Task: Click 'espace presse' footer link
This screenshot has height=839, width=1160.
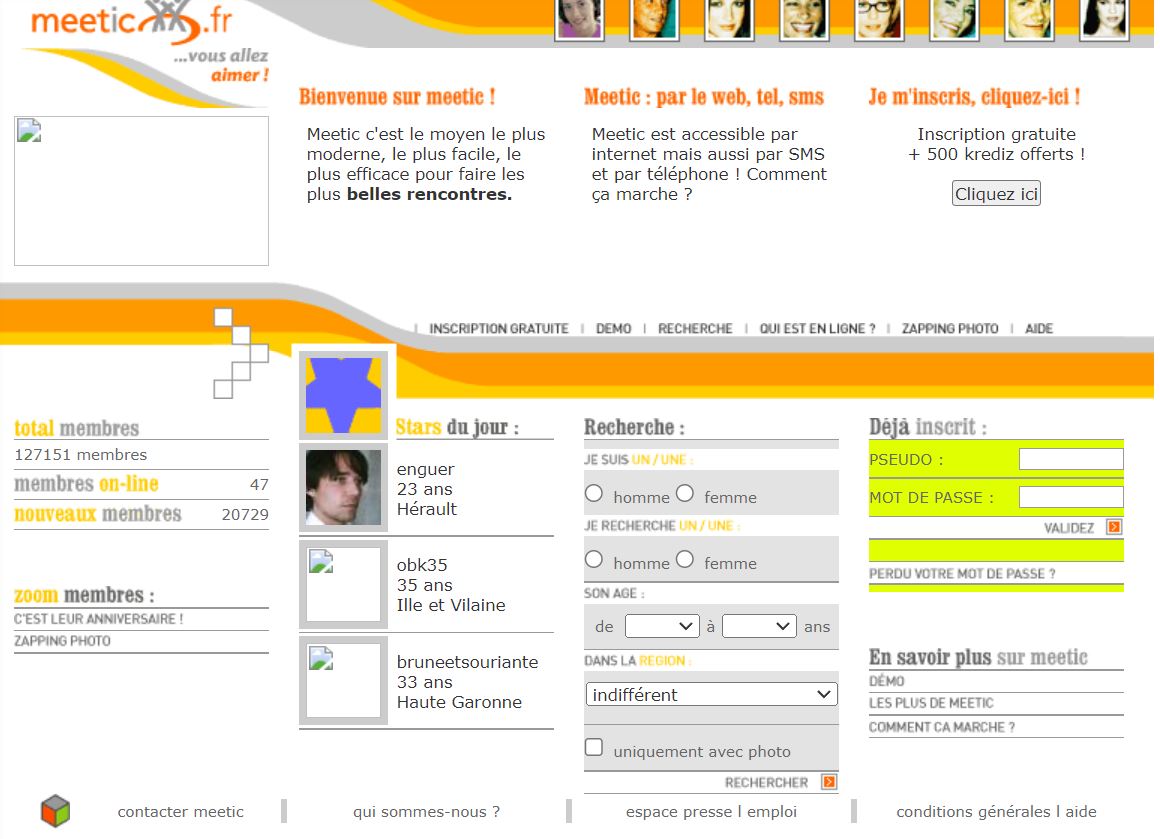Action: pos(679,812)
